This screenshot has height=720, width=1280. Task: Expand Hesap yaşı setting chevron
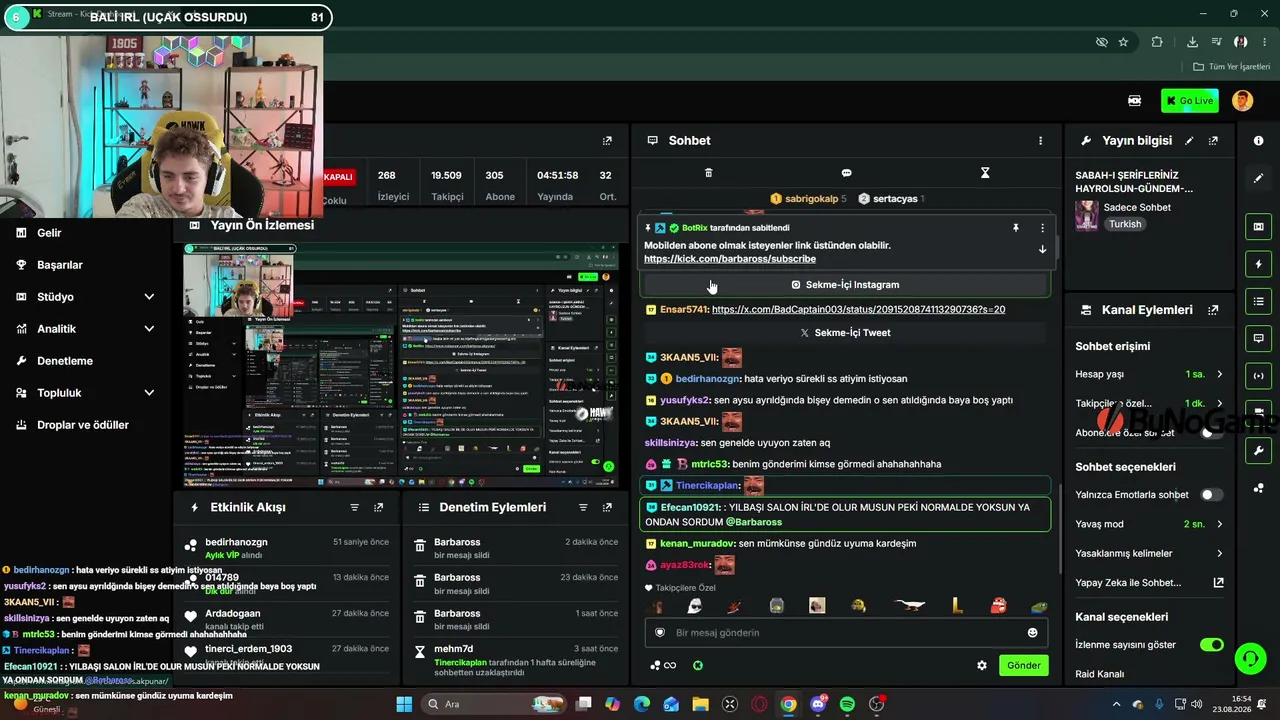click(1219, 374)
